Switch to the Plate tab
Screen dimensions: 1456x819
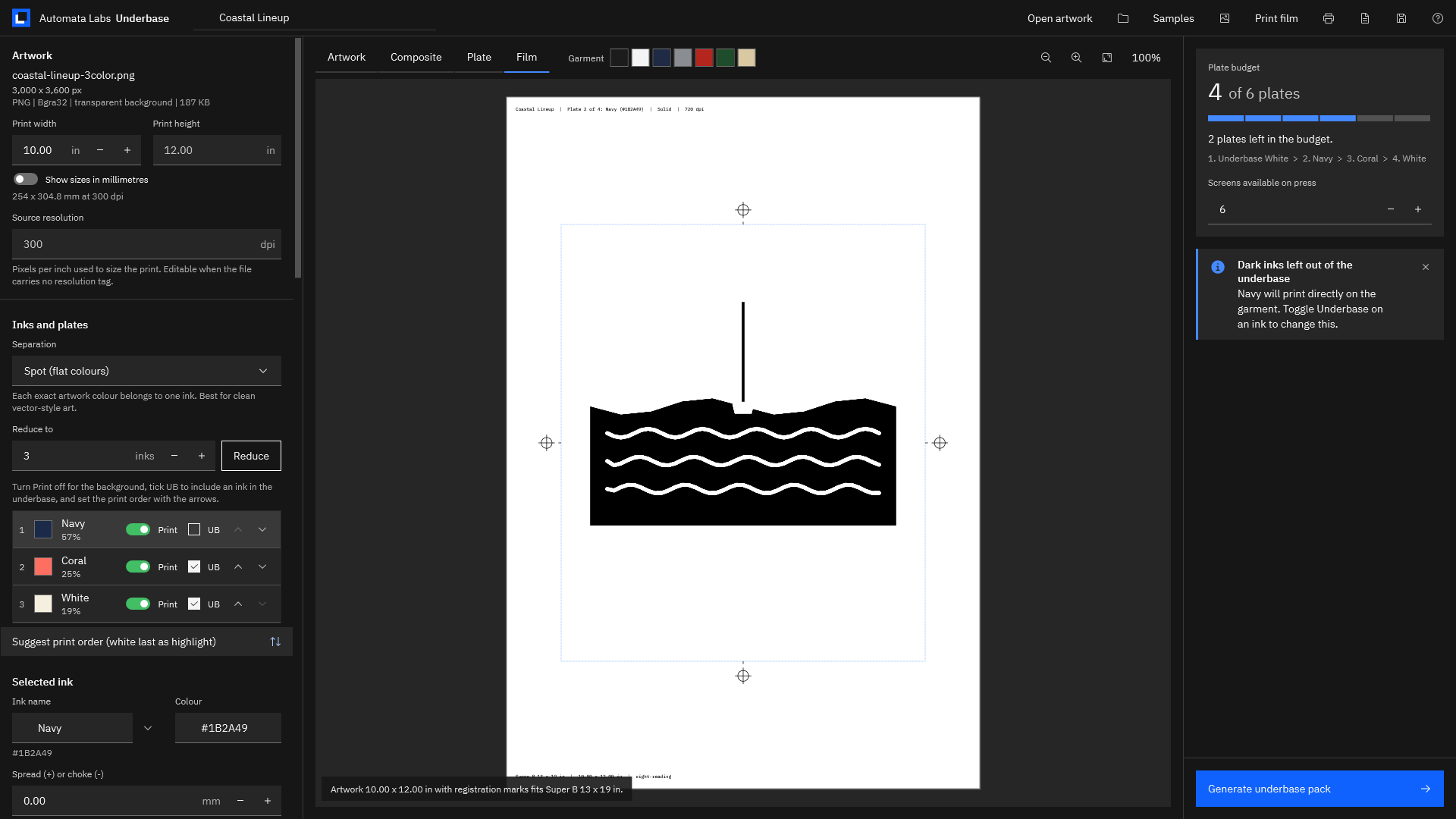pyautogui.click(x=479, y=58)
